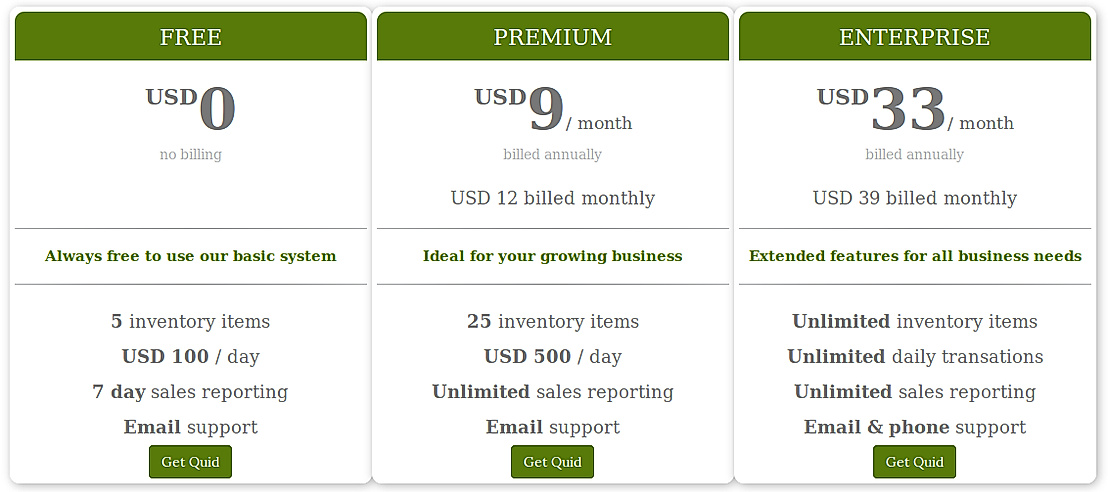Click 'USD 12 billed monthly' text
Screen dimensions: 1108x492
click(552, 198)
